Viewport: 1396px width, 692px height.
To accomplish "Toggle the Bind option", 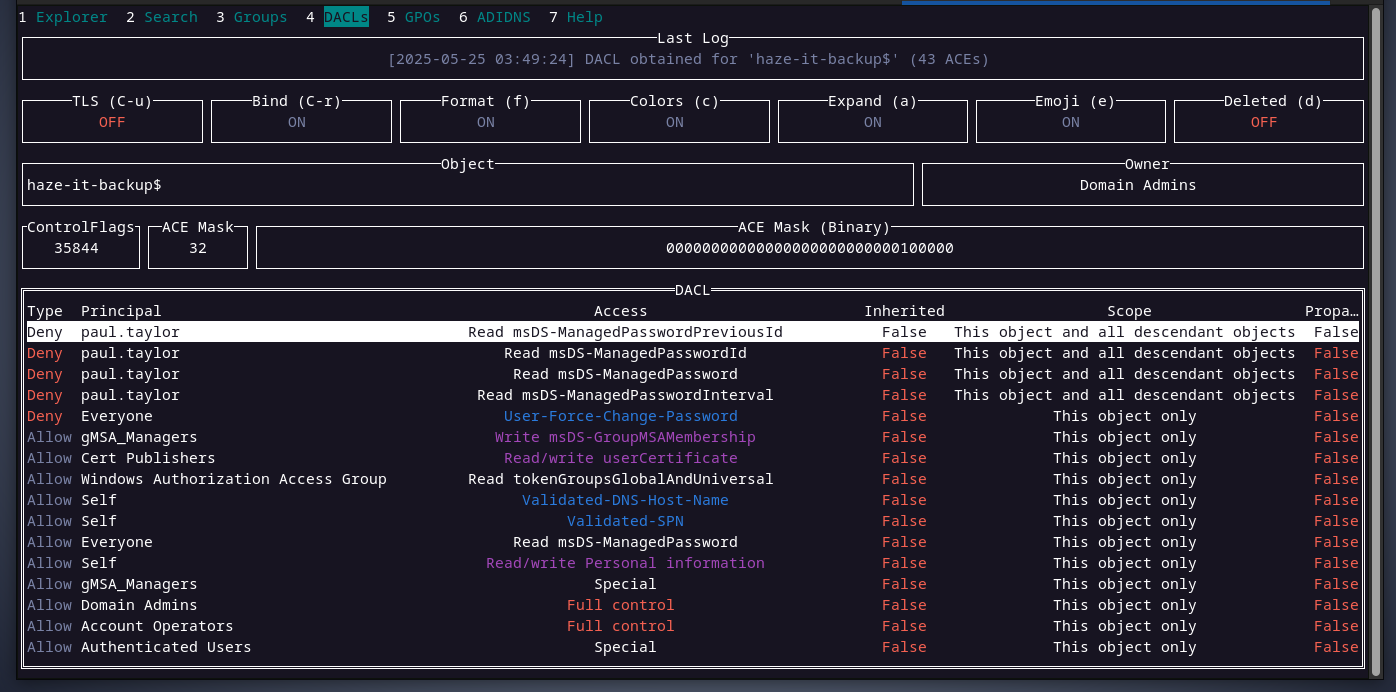I will 297,122.
